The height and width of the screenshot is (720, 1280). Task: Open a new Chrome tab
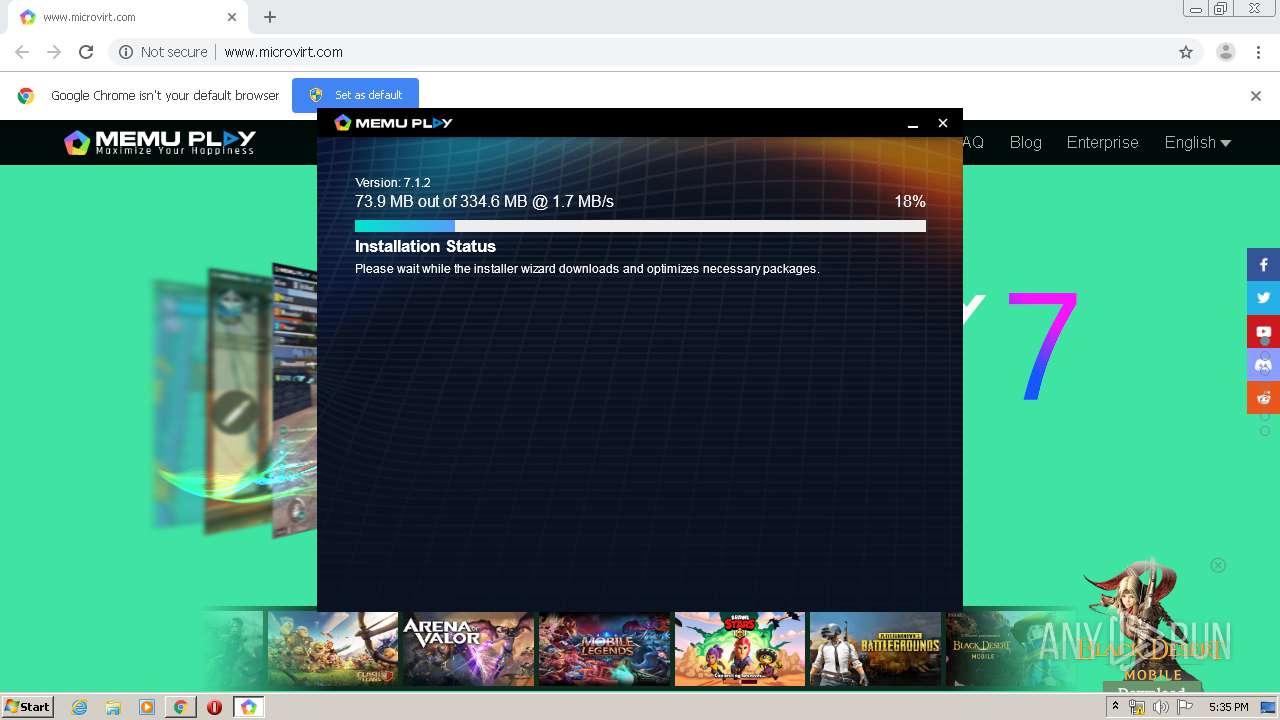click(270, 17)
